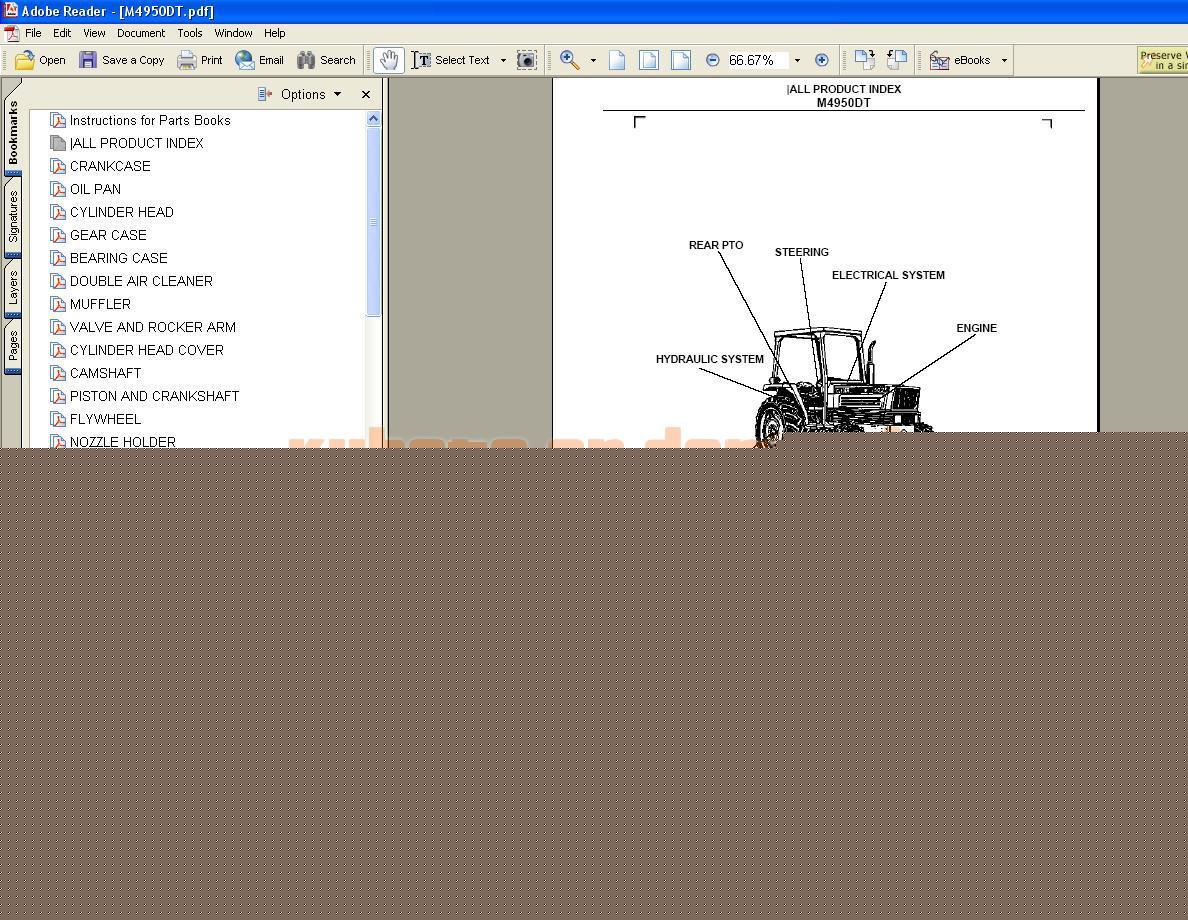This screenshot has height=920, width=1188.
Task: Open the Help menu
Action: point(274,33)
